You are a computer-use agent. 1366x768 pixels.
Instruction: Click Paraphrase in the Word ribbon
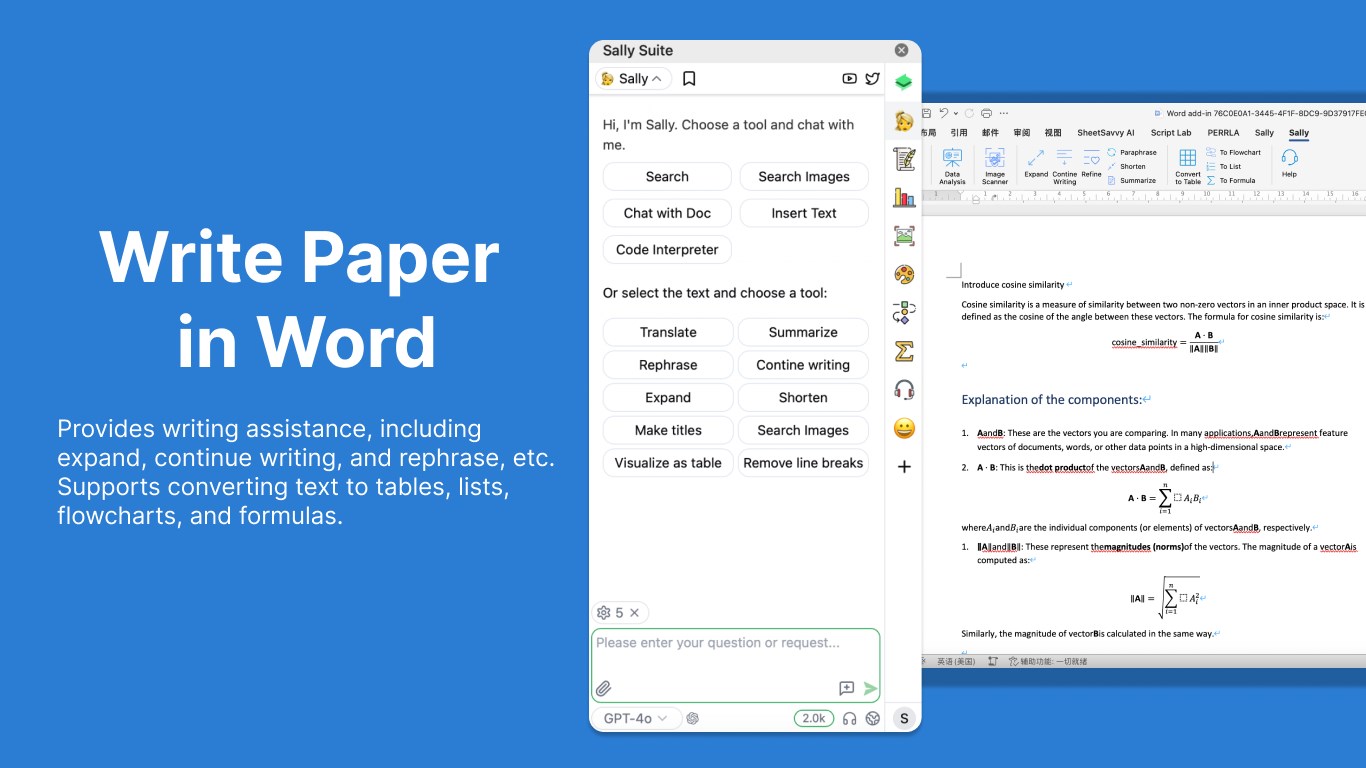[x=1132, y=152]
